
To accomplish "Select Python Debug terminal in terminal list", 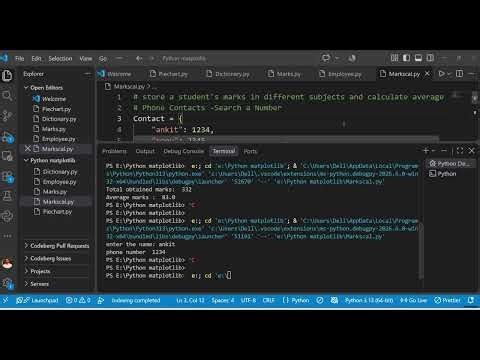I will (449, 163).
